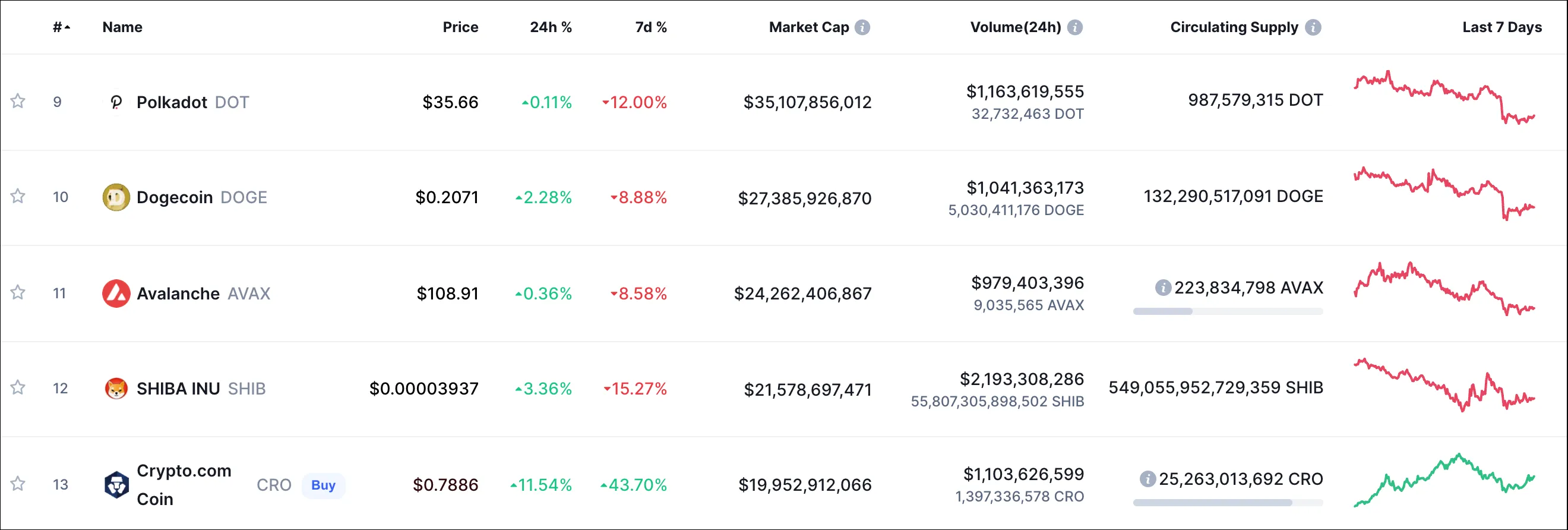Star Polkadot to add to watchlist
The image size is (1568, 530).
coord(18,101)
